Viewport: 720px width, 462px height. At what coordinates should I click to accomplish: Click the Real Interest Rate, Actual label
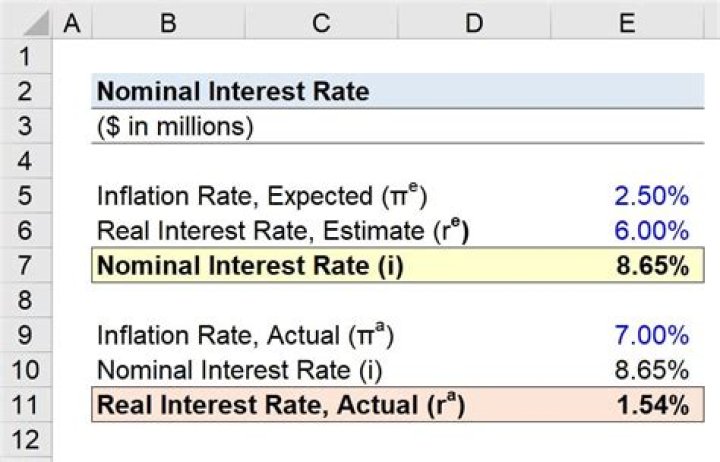280,406
